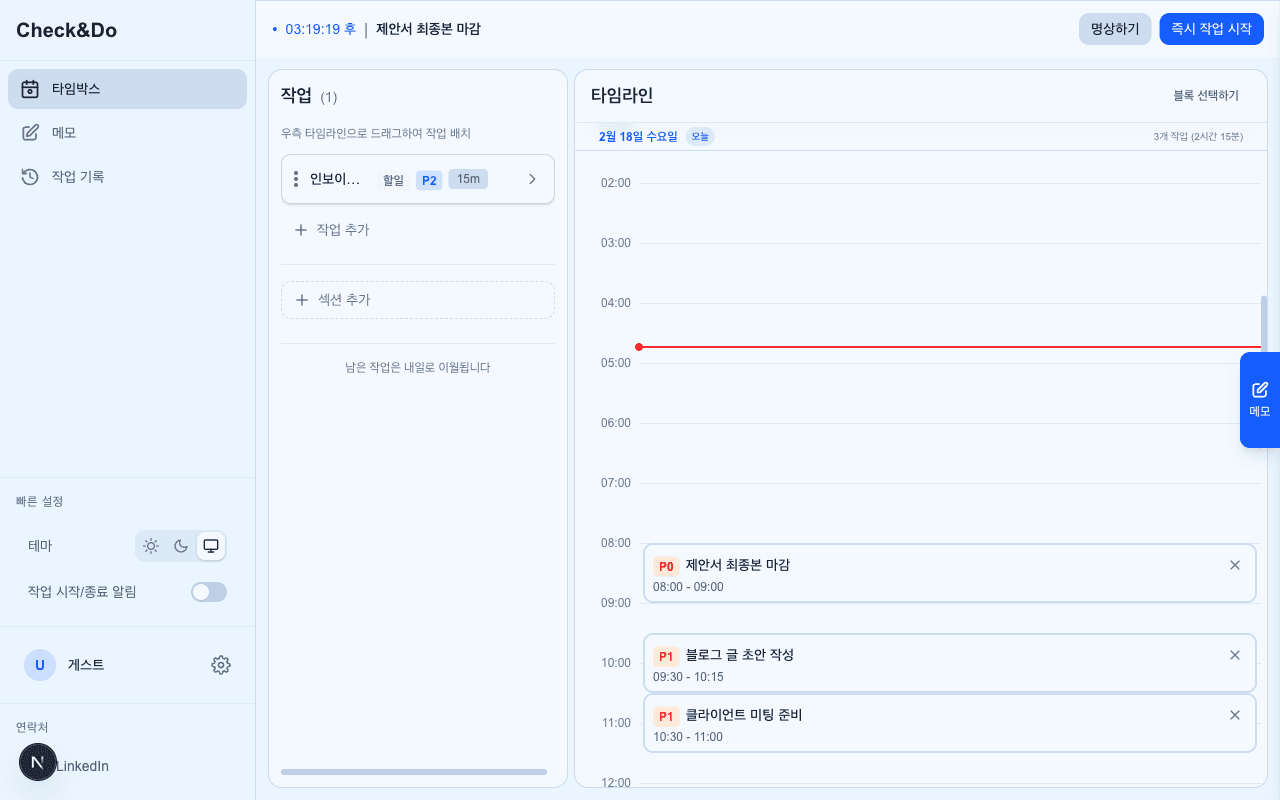
Task: Click the timeline vertical scrollbar
Action: 1264,325
